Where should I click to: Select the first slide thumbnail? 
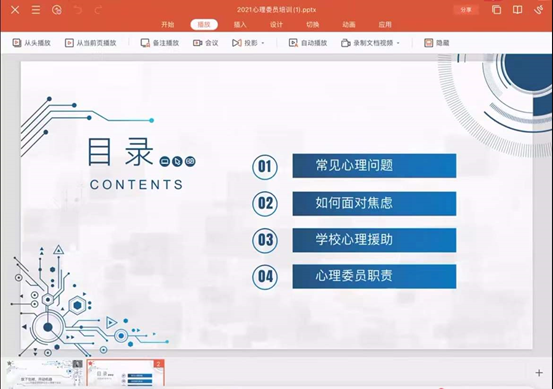[45, 373]
